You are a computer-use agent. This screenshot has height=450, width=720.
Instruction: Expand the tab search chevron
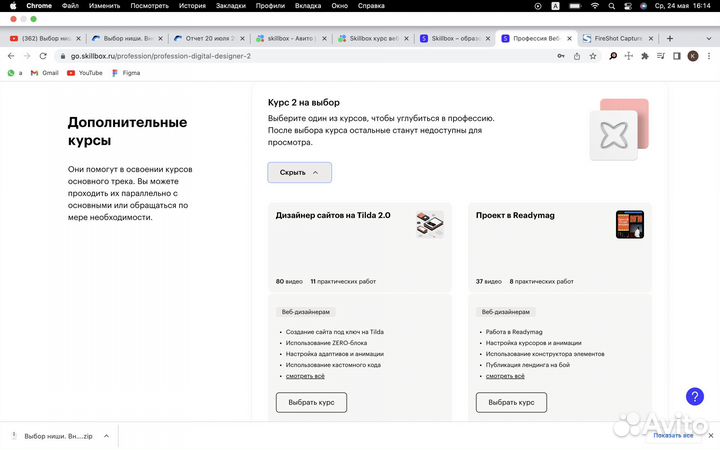click(x=709, y=39)
